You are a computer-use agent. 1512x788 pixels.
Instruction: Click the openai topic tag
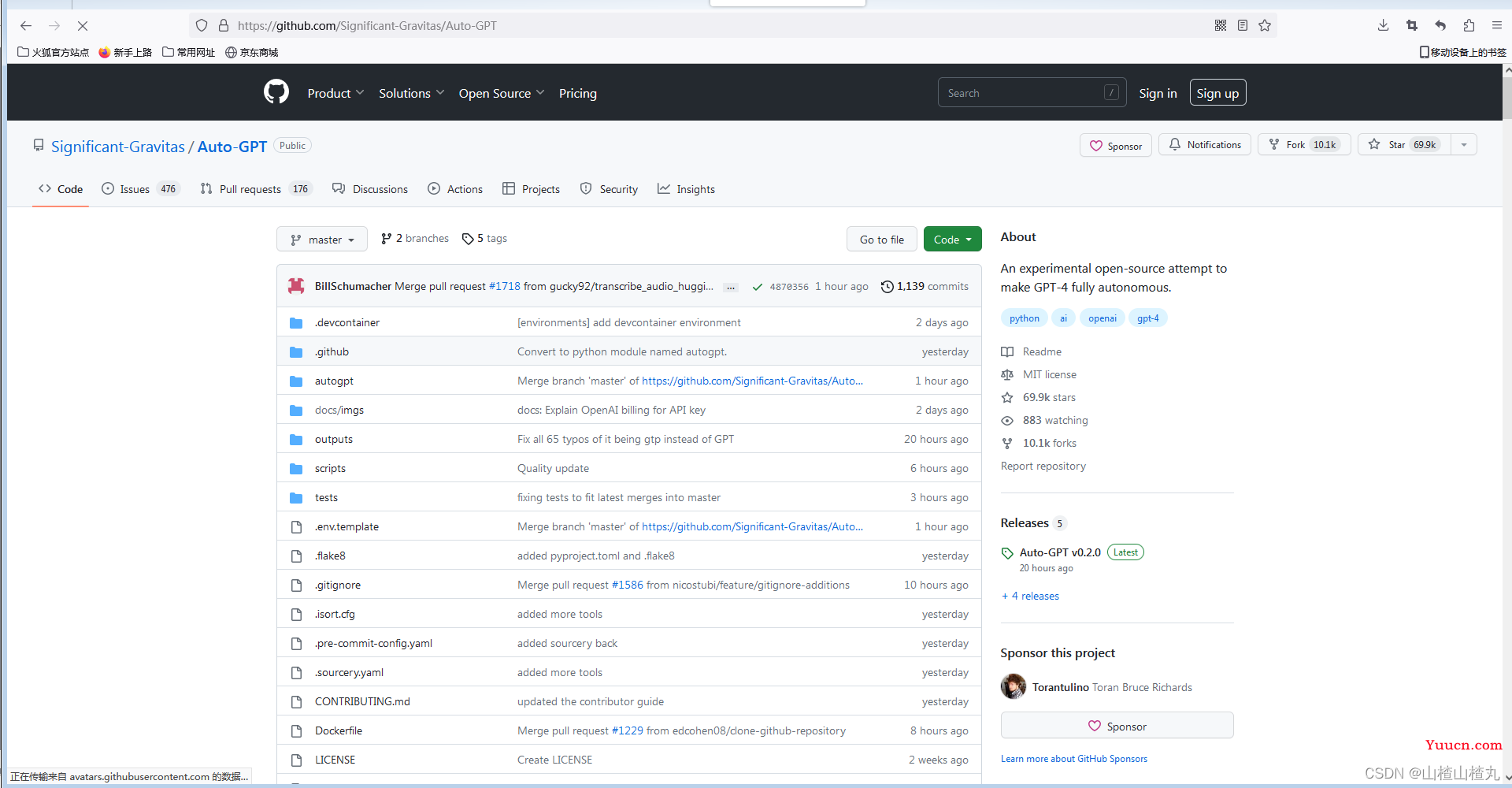1102,318
